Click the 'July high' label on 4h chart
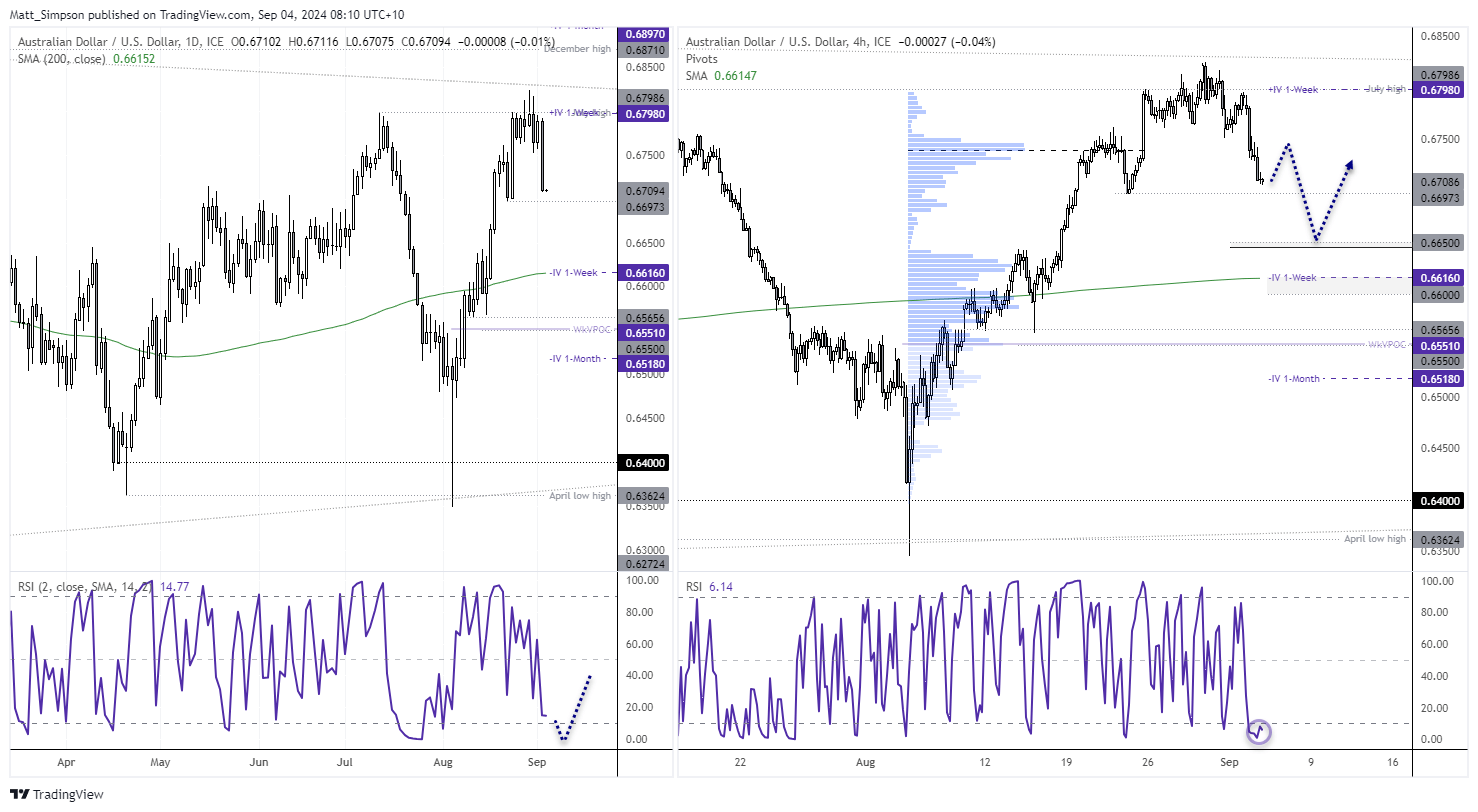The image size is (1478, 812). click(x=1387, y=89)
